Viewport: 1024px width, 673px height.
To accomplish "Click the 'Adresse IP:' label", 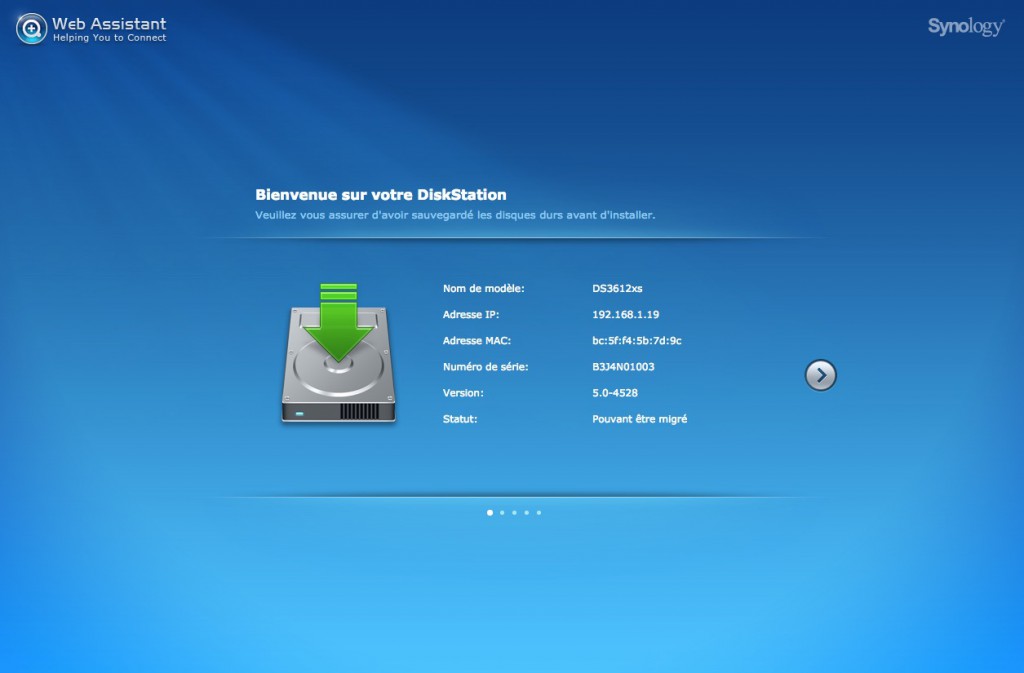I will point(471,315).
